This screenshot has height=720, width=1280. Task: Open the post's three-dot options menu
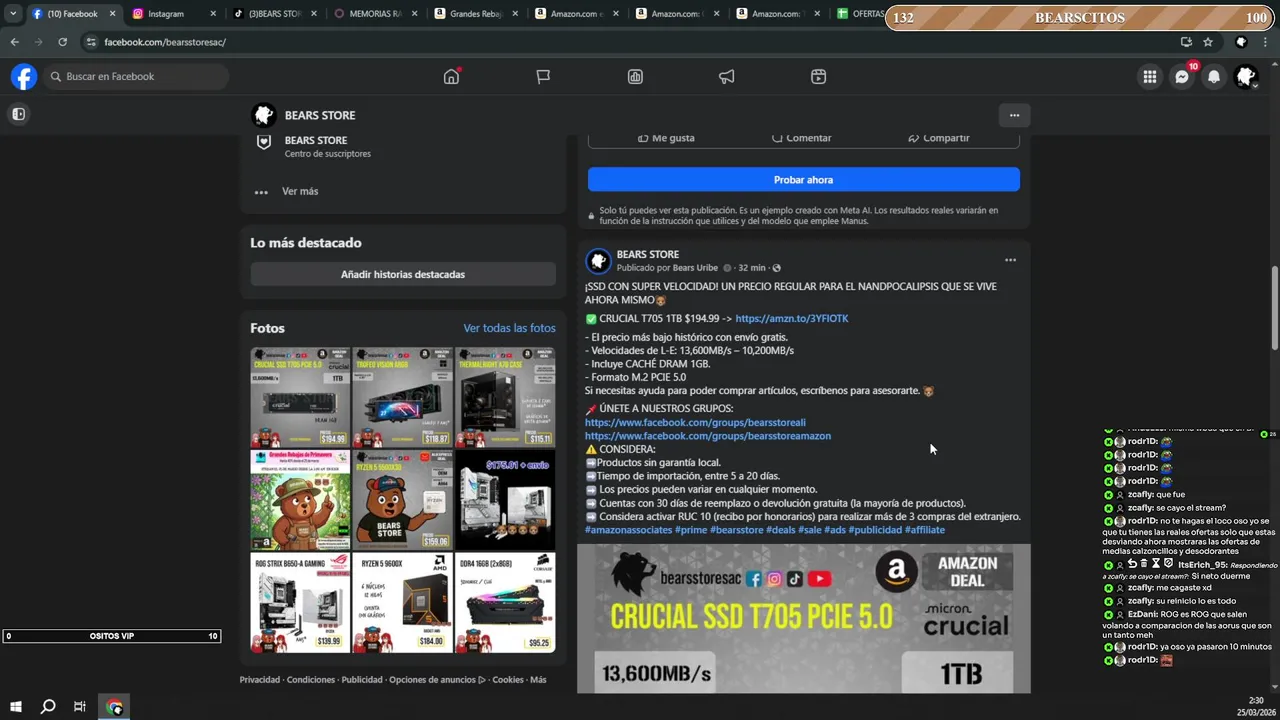[x=1010, y=260]
